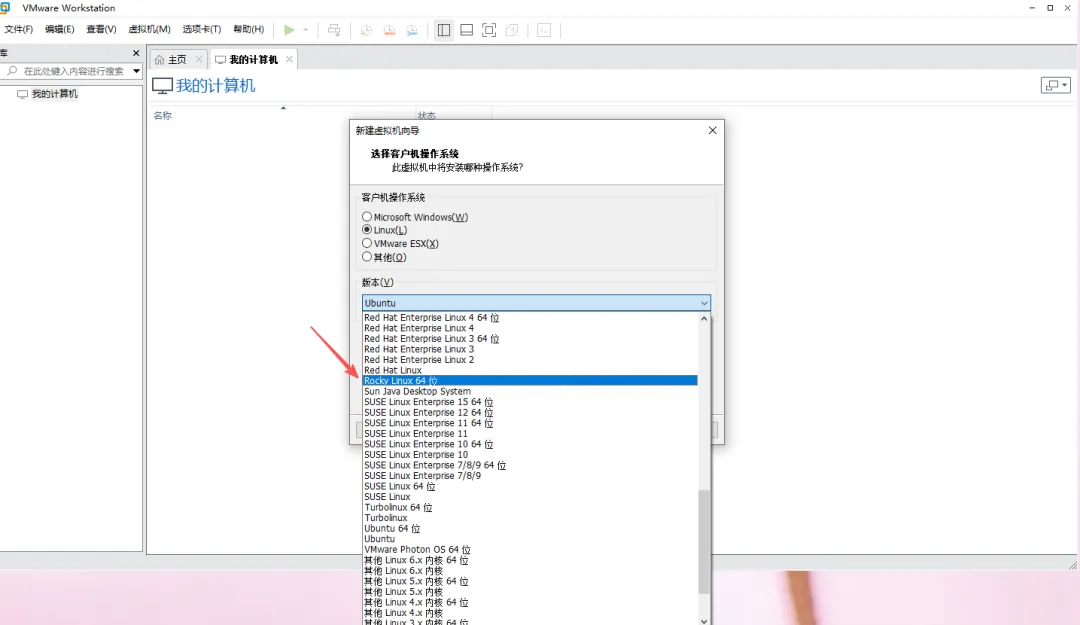Choose SUSE Linux Enterprise 11
This screenshot has width=1080, height=625.
click(530, 433)
